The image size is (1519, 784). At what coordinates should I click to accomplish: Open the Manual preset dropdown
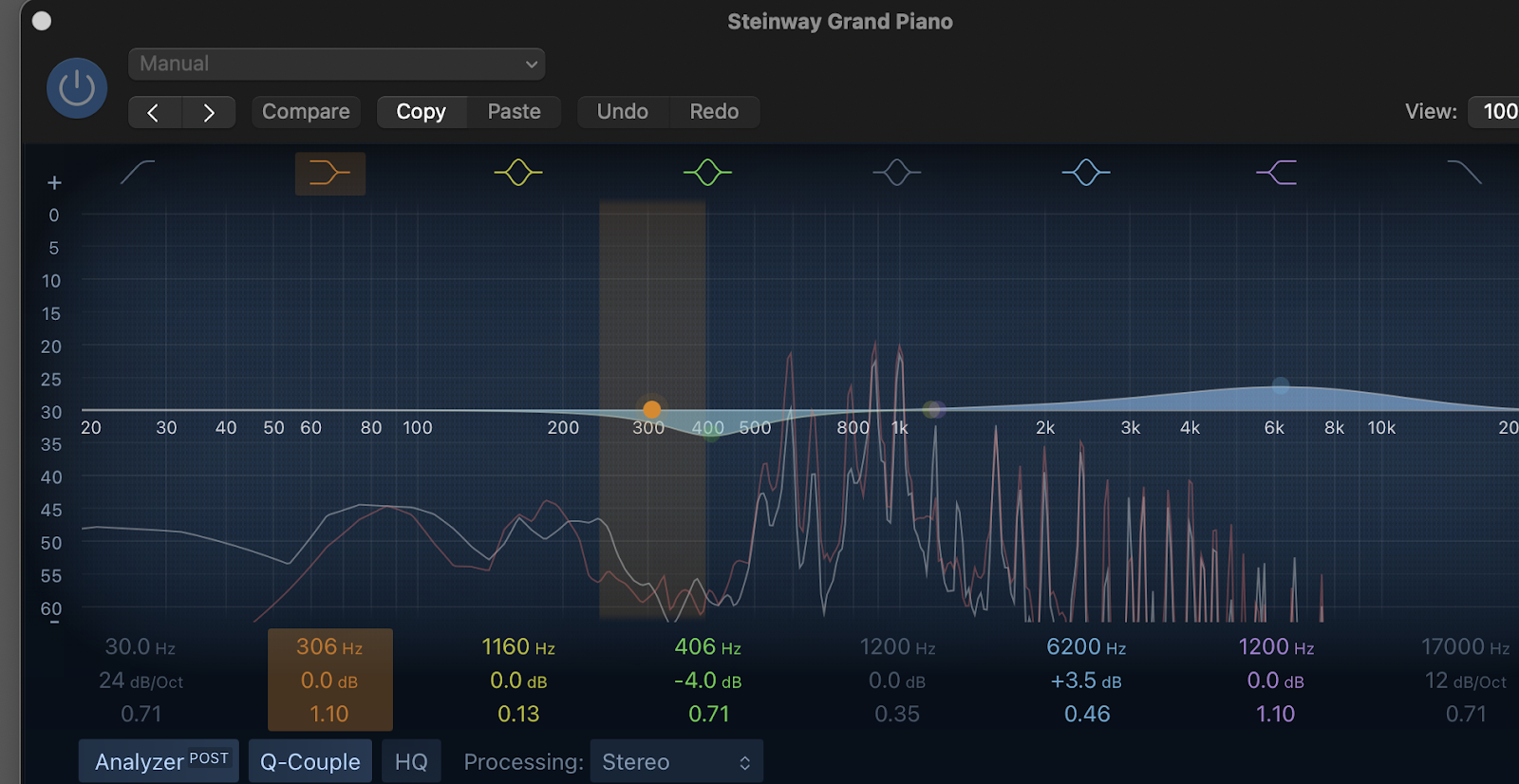(337, 64)
